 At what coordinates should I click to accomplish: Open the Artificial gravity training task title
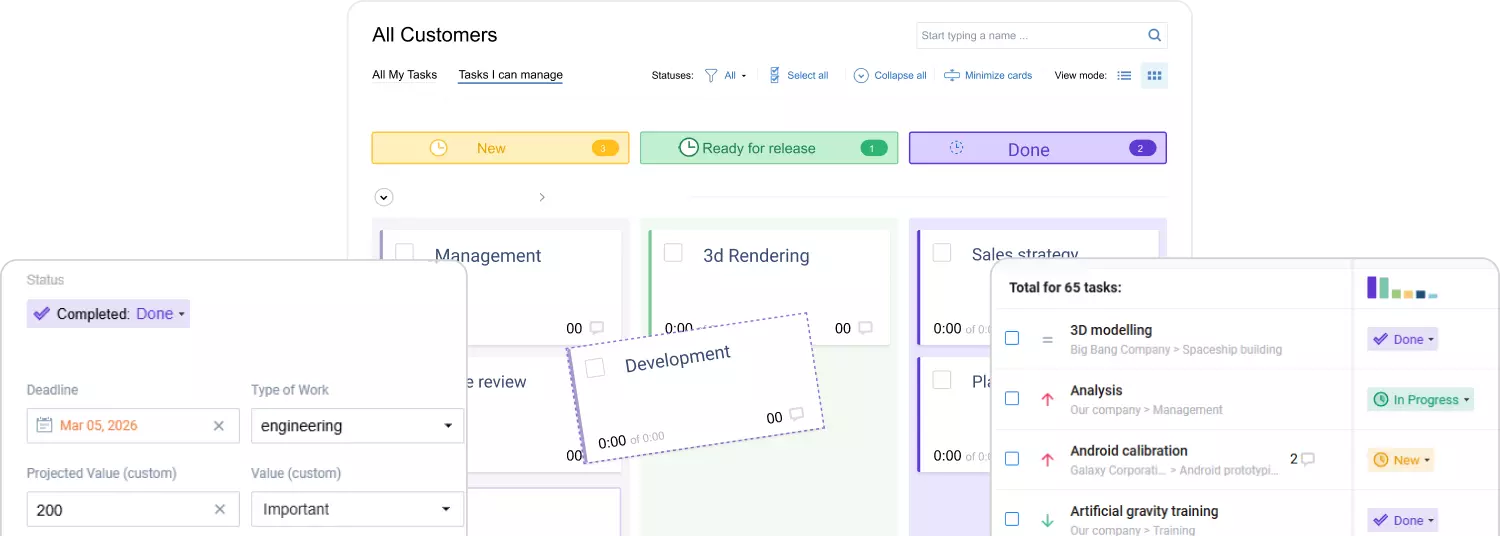point(1144,511)
